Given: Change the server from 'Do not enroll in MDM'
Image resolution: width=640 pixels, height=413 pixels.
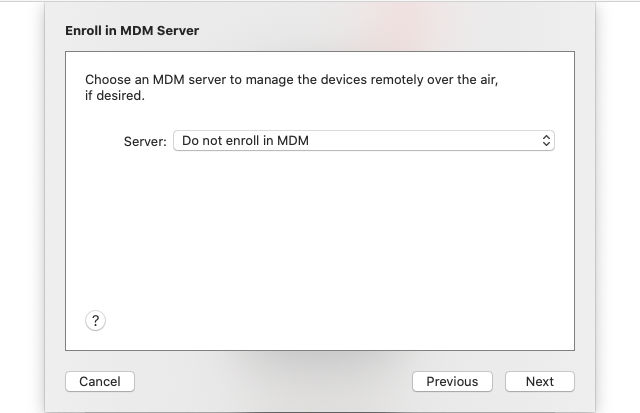Looking at the screenshot, I should click(x=364, y=141).
